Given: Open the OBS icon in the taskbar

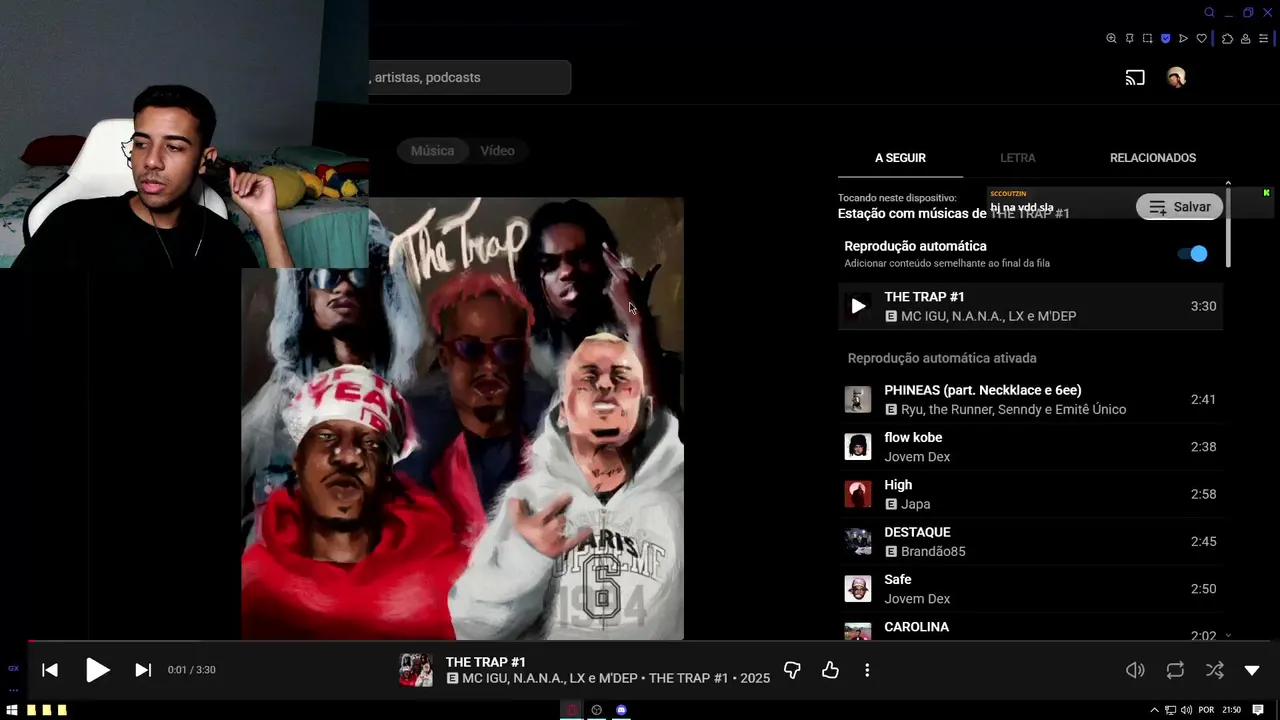Looking at the screenshot, I should pyautogui.click(x=597, y=710).
